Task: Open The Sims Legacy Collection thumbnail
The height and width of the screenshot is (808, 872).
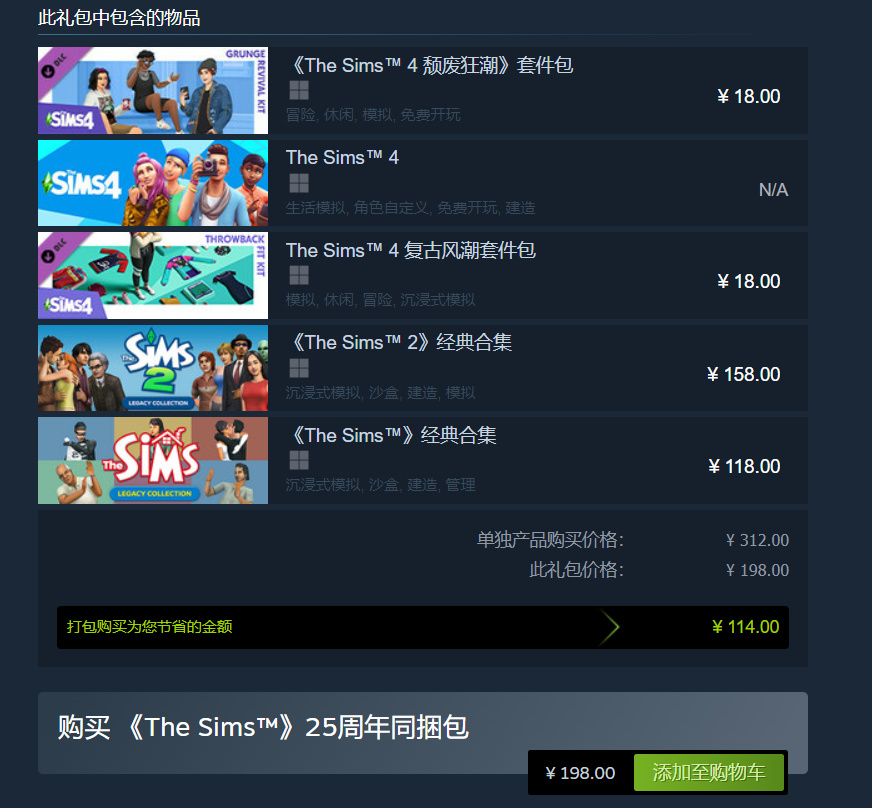Action: tap(153, 460)
